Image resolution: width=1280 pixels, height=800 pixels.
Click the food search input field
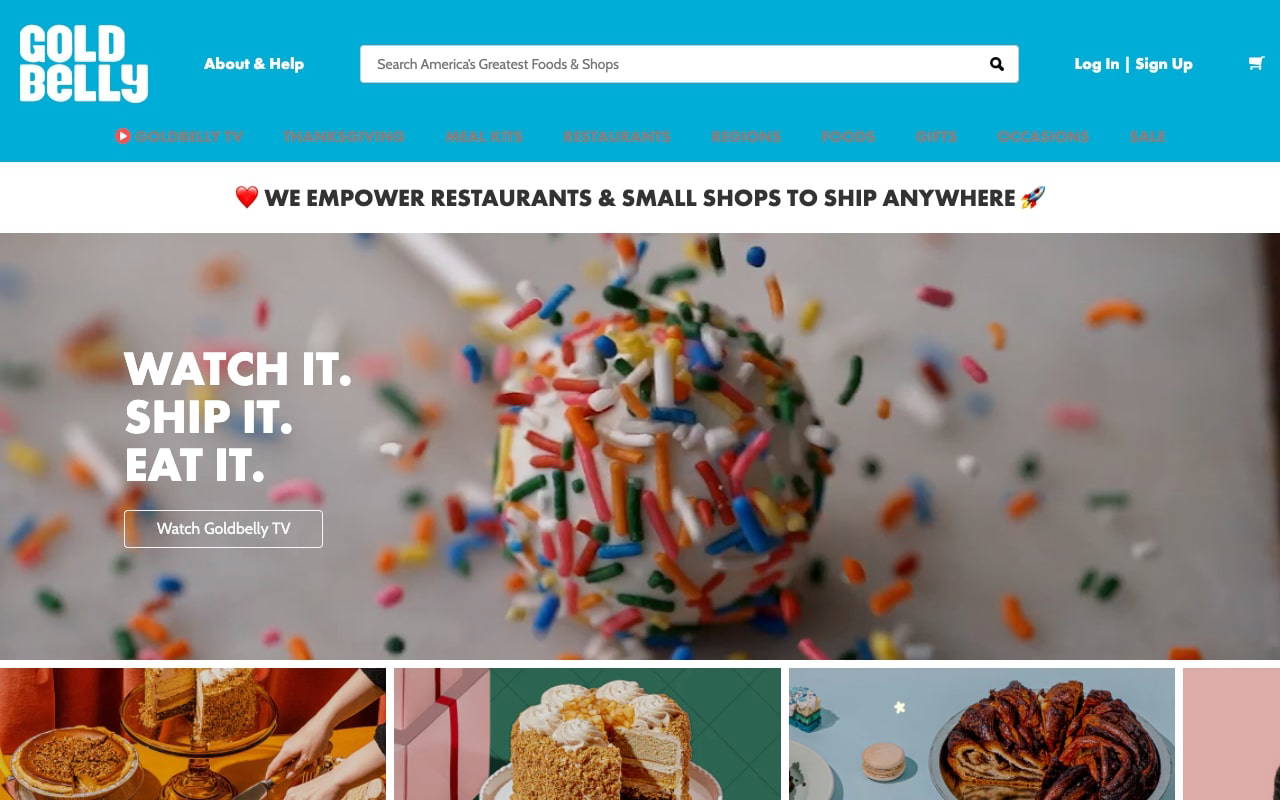[689, 64]
